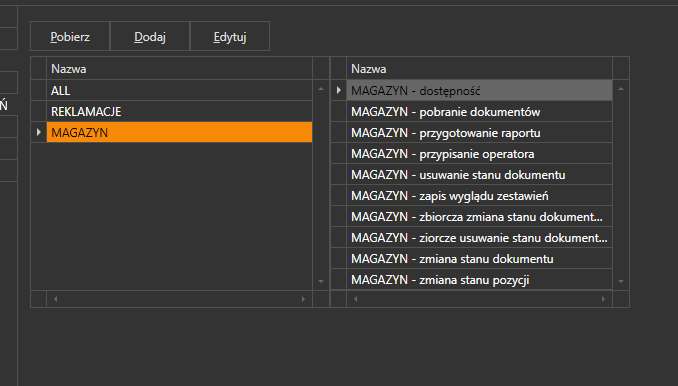
Task: Click the Pobierz button
Action: [70, 36]
